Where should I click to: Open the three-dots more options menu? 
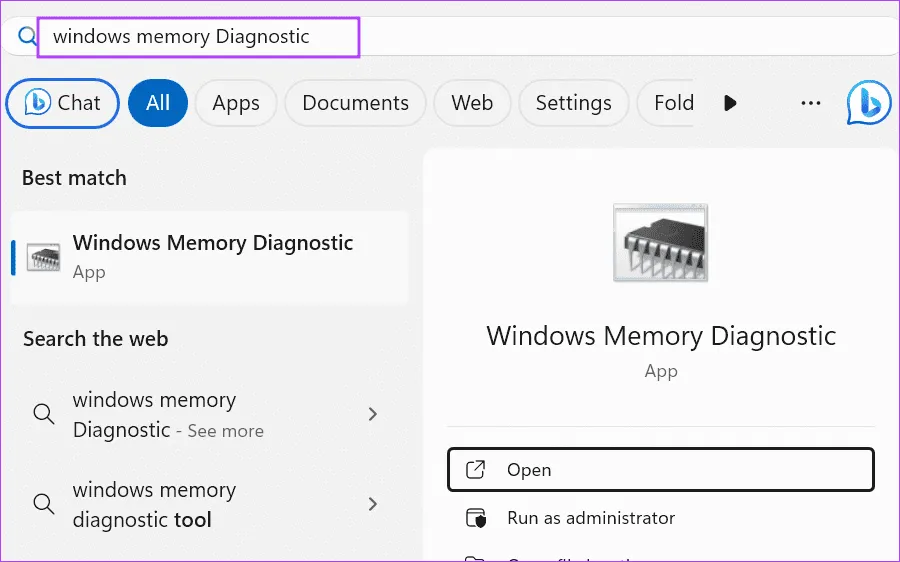coord(811,103)
